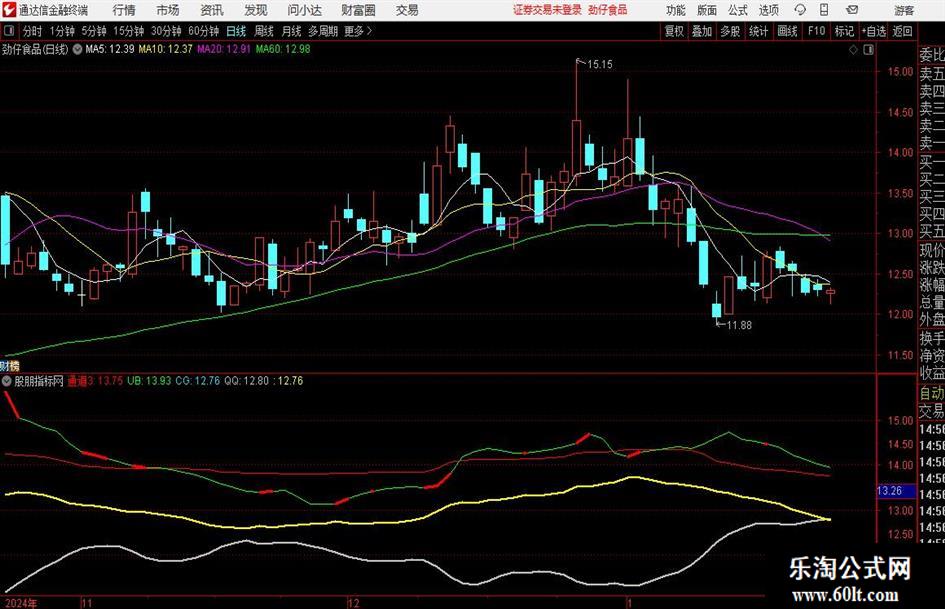The height and width of the screenshot is (609, 945).
Task: Click the 股朋指标网 indicator name
Action: 39,381
